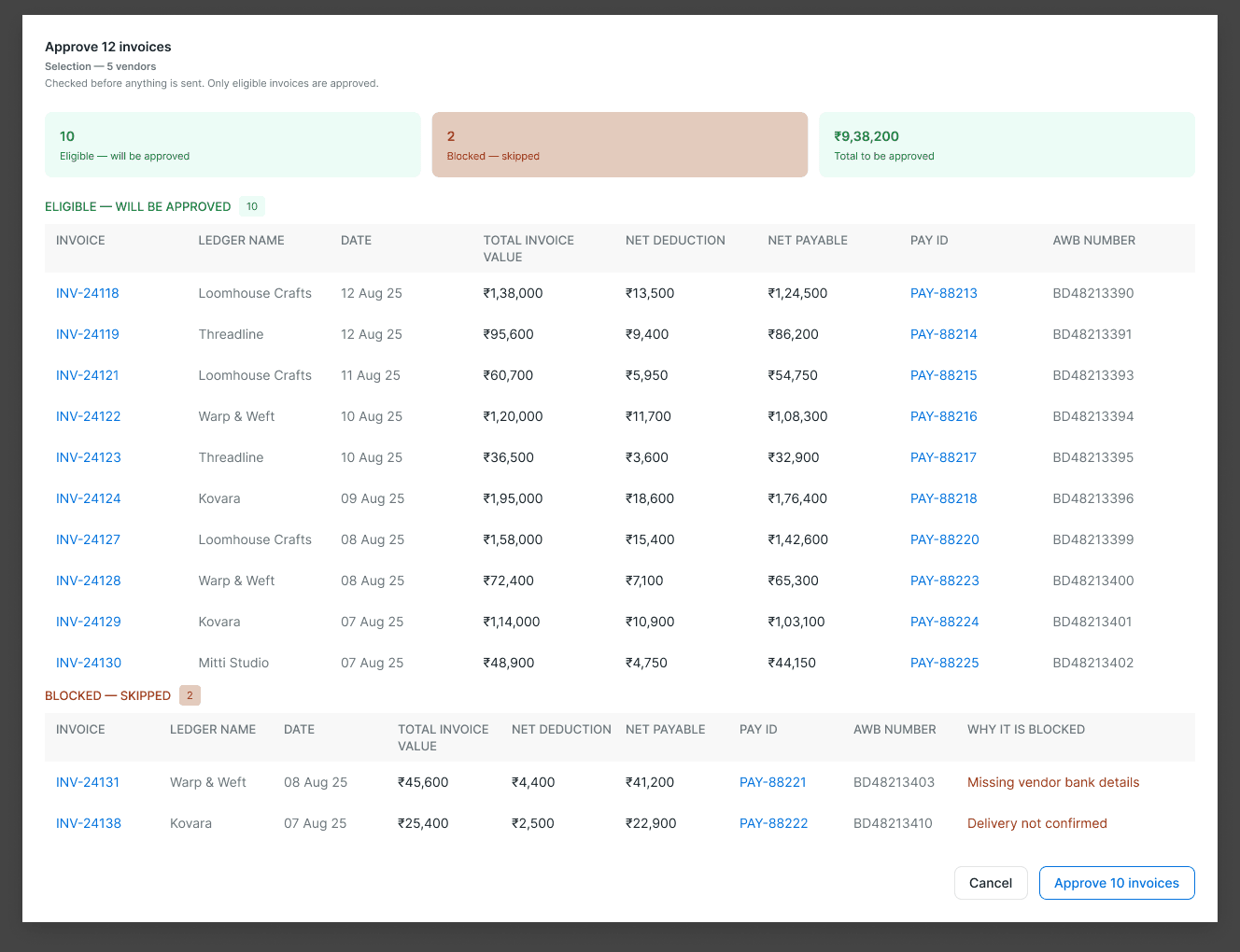Open invoice INV-24128
1240x952 pixels.
(89, 581)
